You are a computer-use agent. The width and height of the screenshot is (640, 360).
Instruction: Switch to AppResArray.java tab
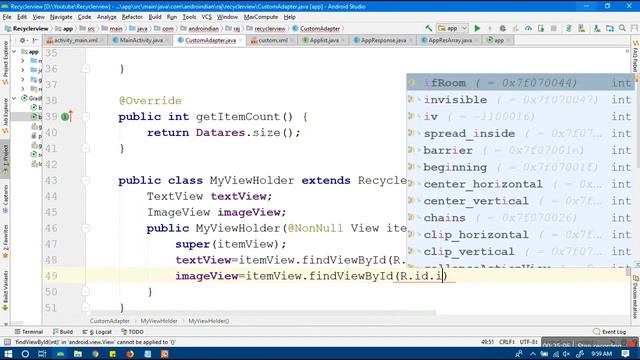pos(450,40)
